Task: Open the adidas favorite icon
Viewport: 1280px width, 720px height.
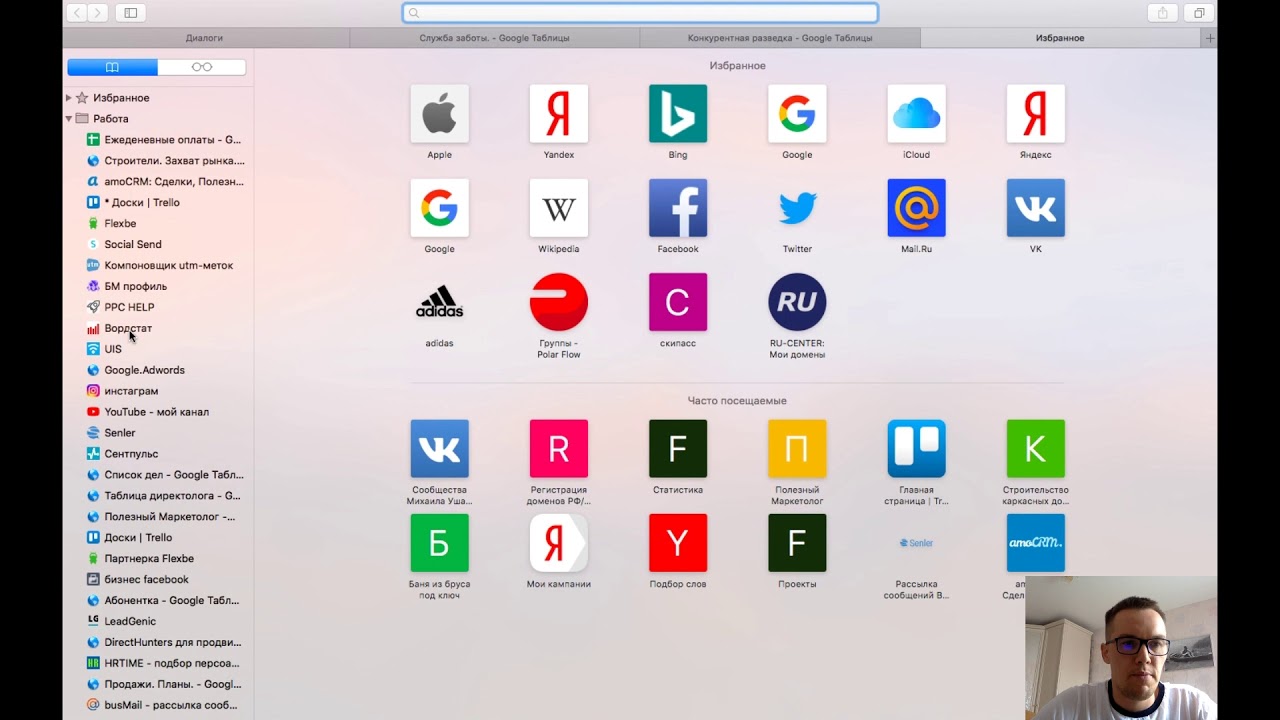Action: pos(439,302)
